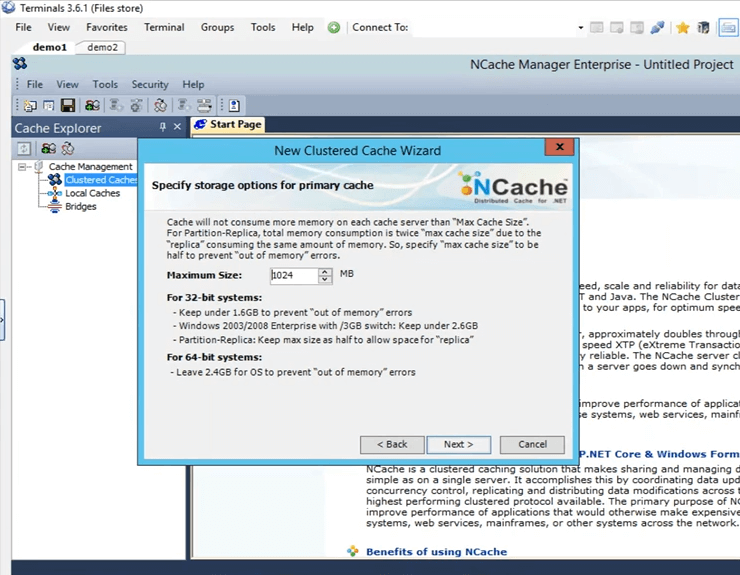The image size is (740, 575).
Task: Click grayed server icon after add clustered cache
Action: coord(116,105)
